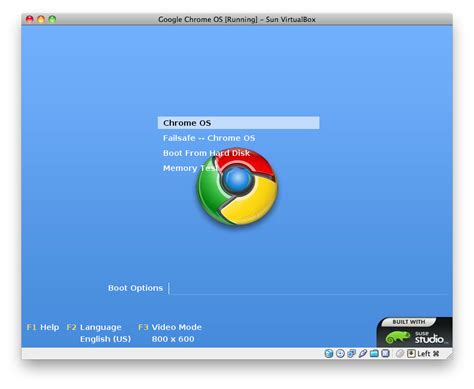This screenshot has width=474, height=389.
Task: Click the Built With SUSE Studio badge
Action: (415, 332)
